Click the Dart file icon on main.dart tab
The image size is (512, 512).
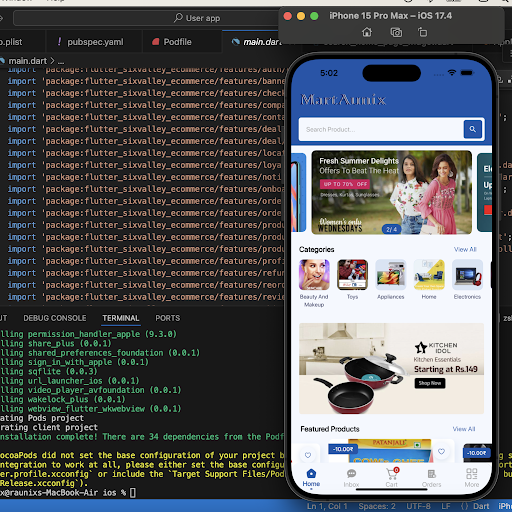click(236, 42)
